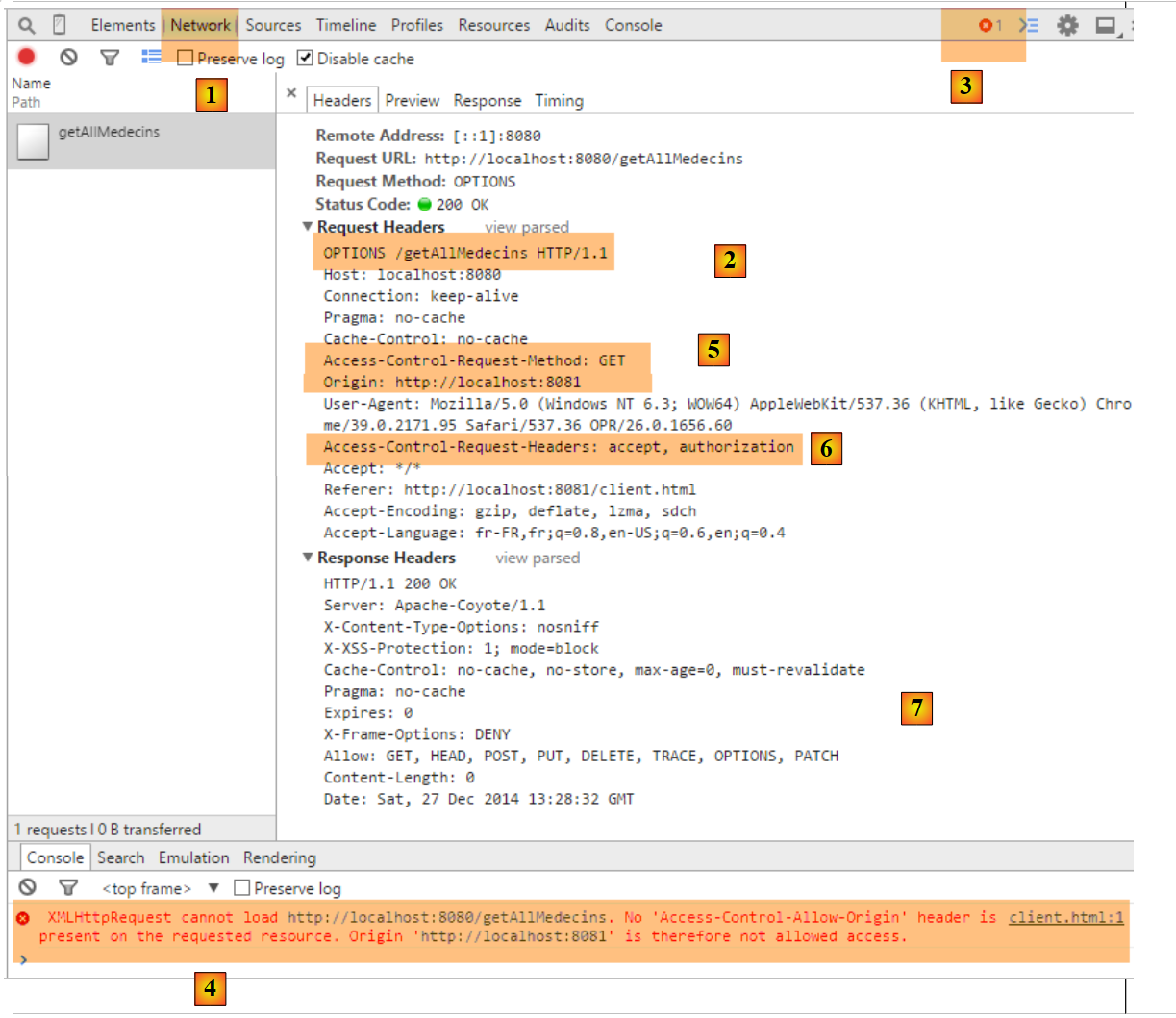
Task: Clear the network log with the clear icon
Action: pyautogui.click(x=68, y=58)
